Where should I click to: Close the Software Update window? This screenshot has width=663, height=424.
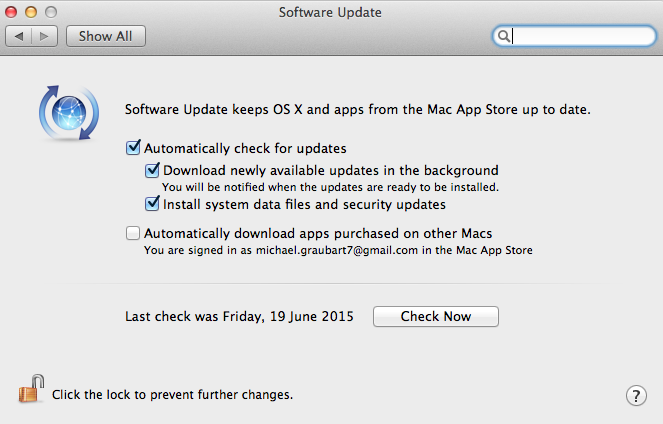[x=12, y=12]
